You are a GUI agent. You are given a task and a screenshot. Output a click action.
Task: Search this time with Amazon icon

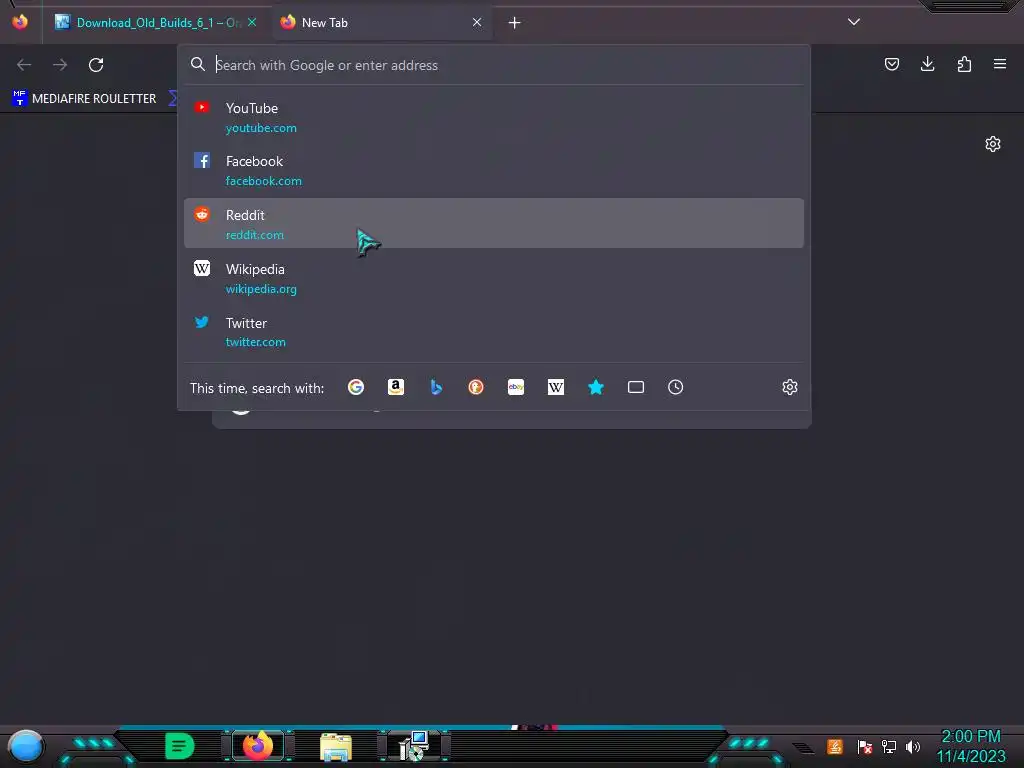pos(396,387)
